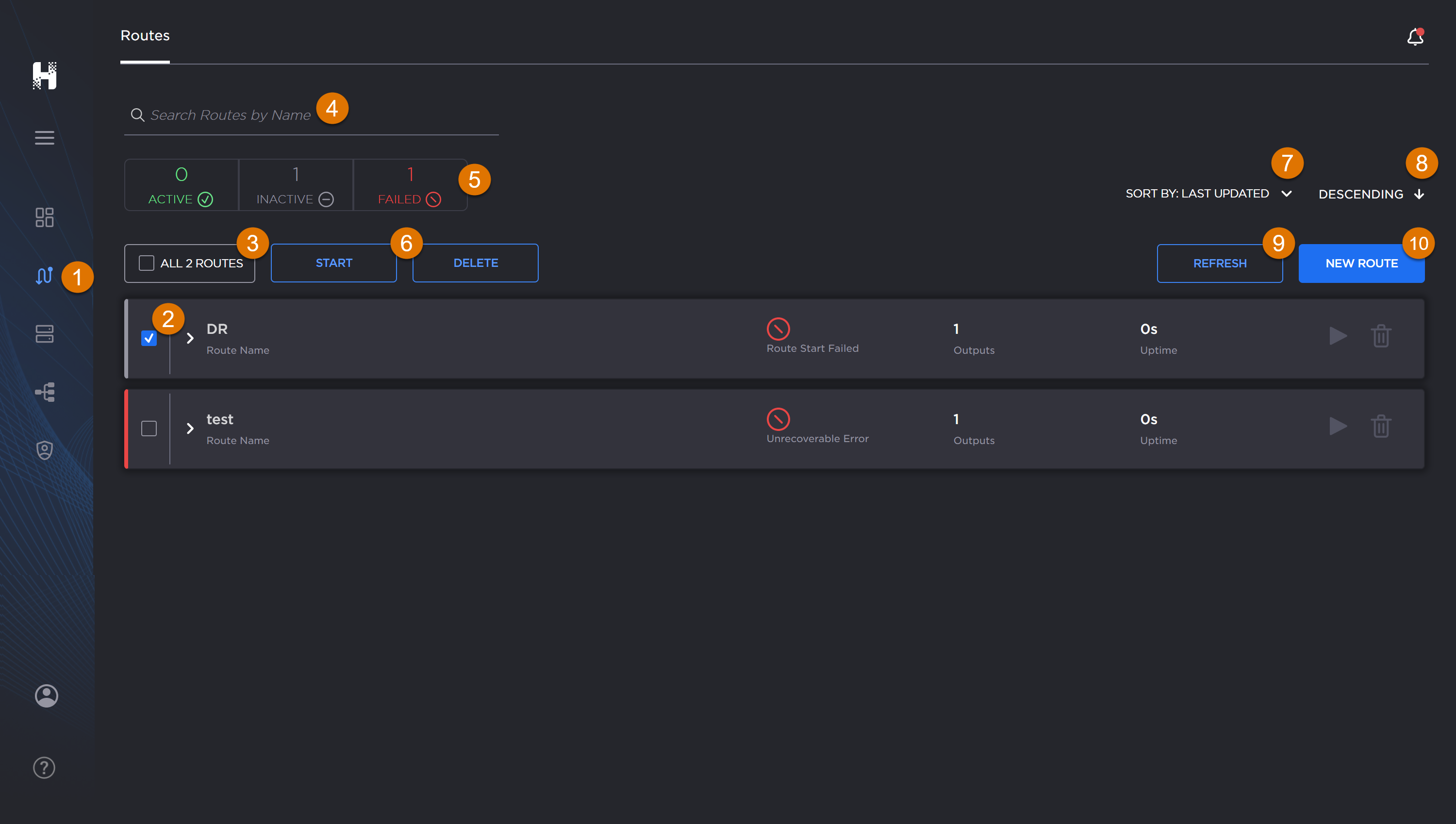Open the user profile icon
This screenshot has width=1456, height=824.
(x=46, y=695)
